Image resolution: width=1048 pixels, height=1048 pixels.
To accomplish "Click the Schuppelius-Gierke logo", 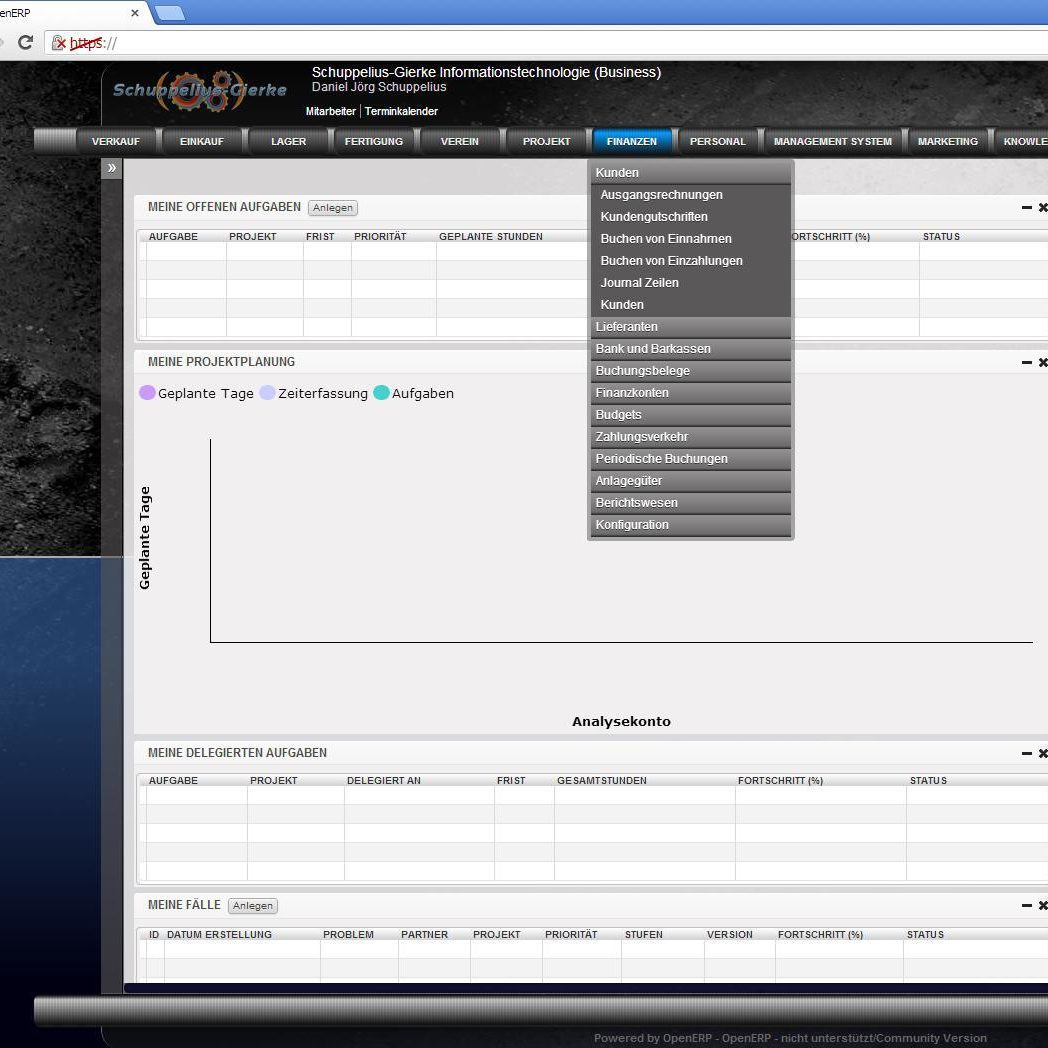I will 199,91.
